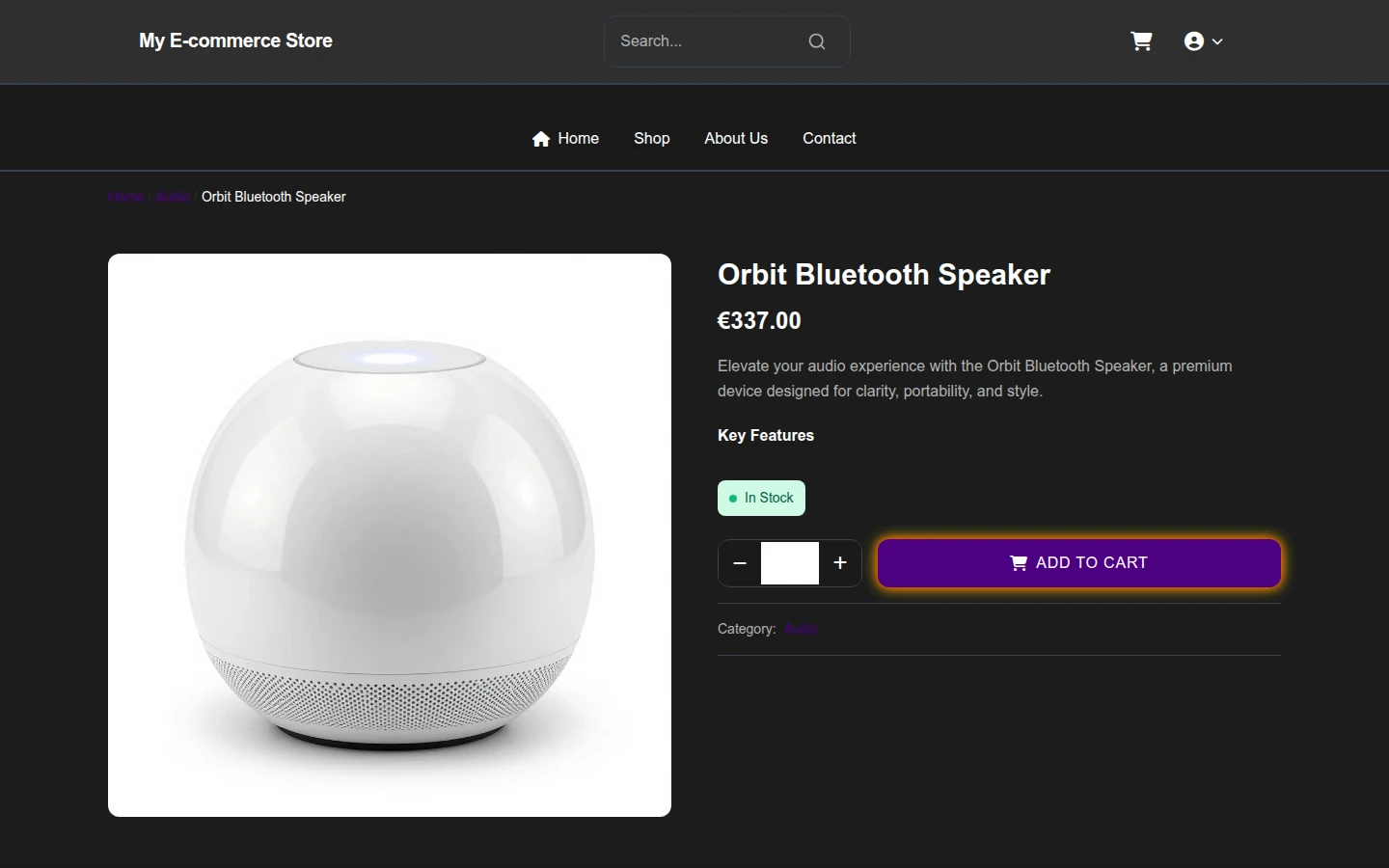The width and height of the screenshot is (1389, 868).
Task: Click the cart icon inside Add to Cart
Action: [x=1019, y=563]
